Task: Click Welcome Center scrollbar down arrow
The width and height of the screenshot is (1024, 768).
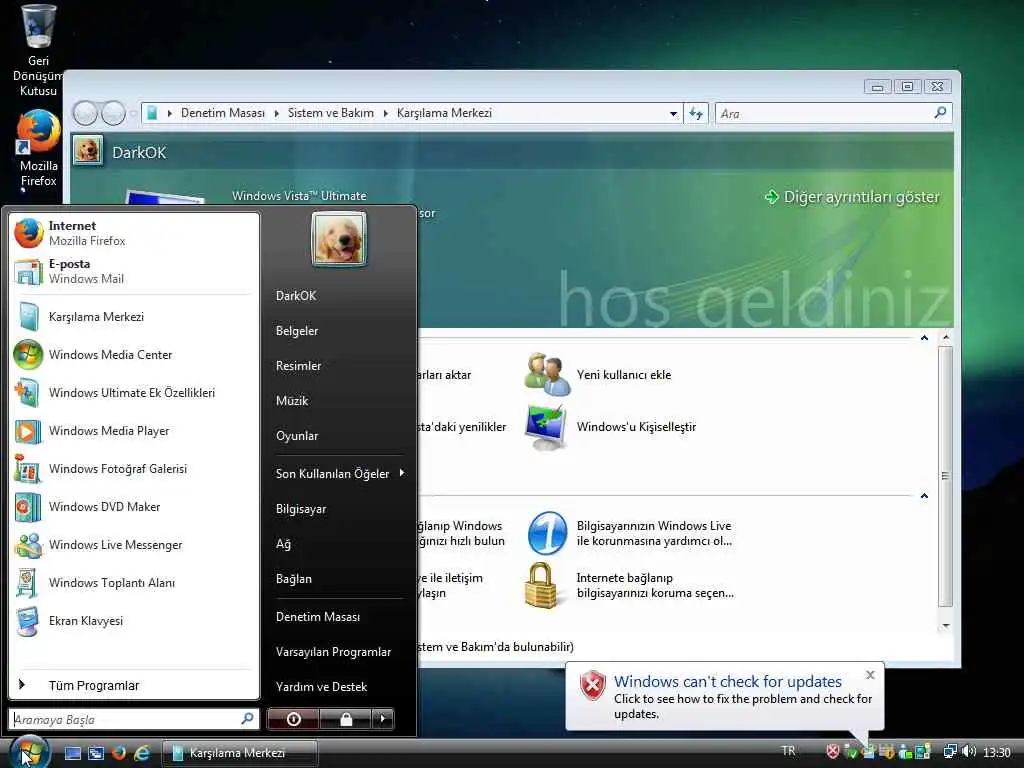Action: [x=946, y=626]
